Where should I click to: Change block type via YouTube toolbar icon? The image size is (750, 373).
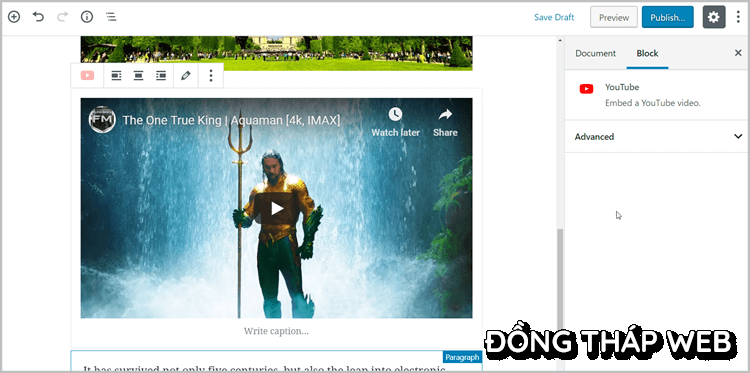[88, 76]
